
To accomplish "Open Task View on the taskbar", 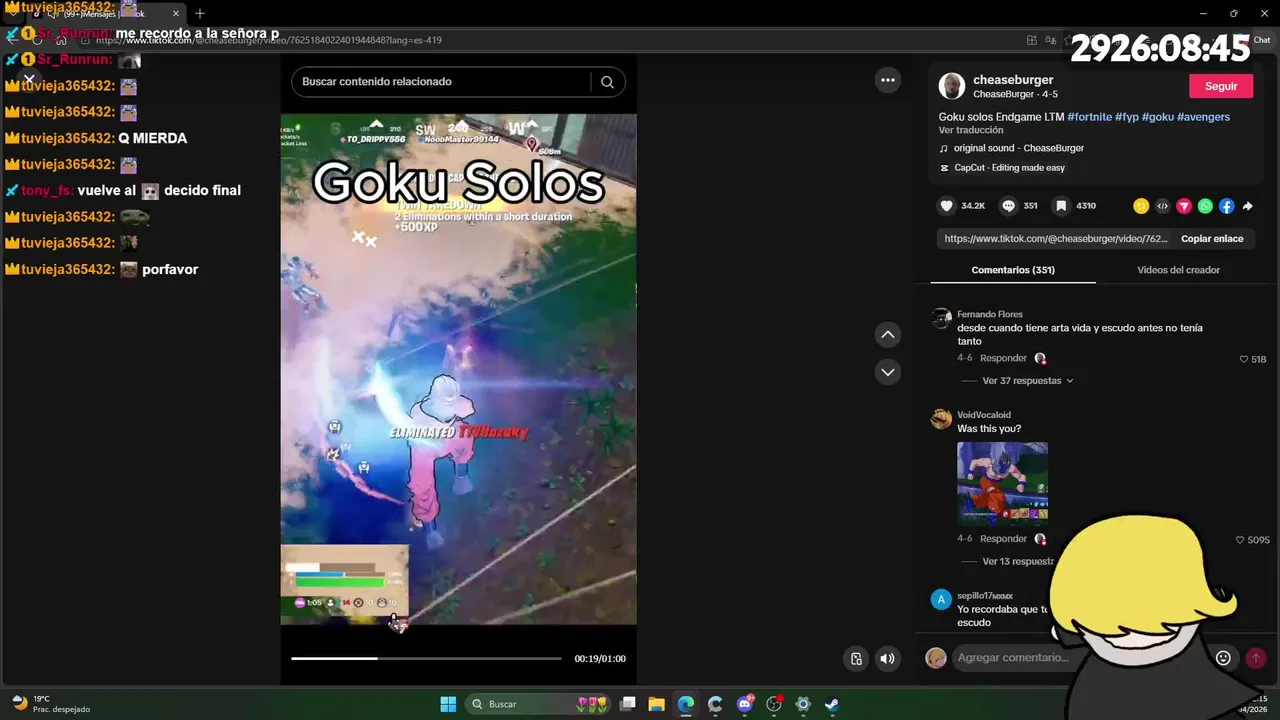I will (628, 704).
